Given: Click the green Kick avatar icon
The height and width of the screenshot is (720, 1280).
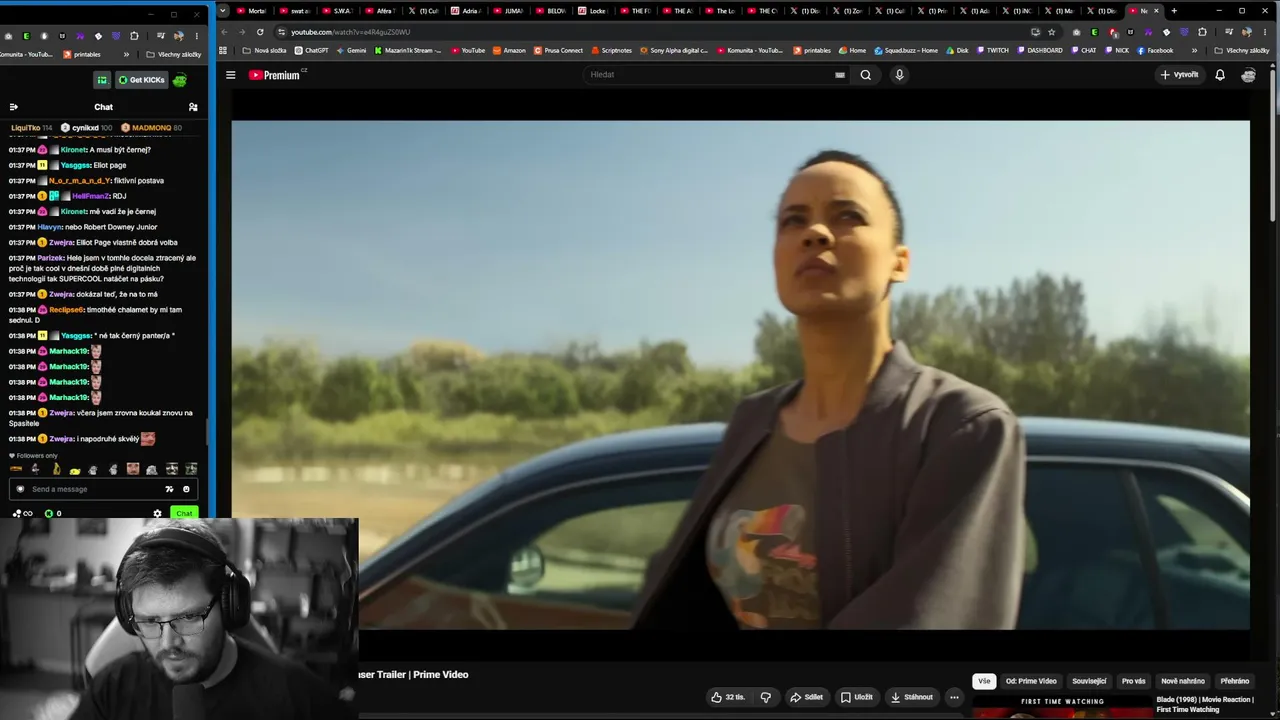Looking at the screenshot, I should pos(179,80).
